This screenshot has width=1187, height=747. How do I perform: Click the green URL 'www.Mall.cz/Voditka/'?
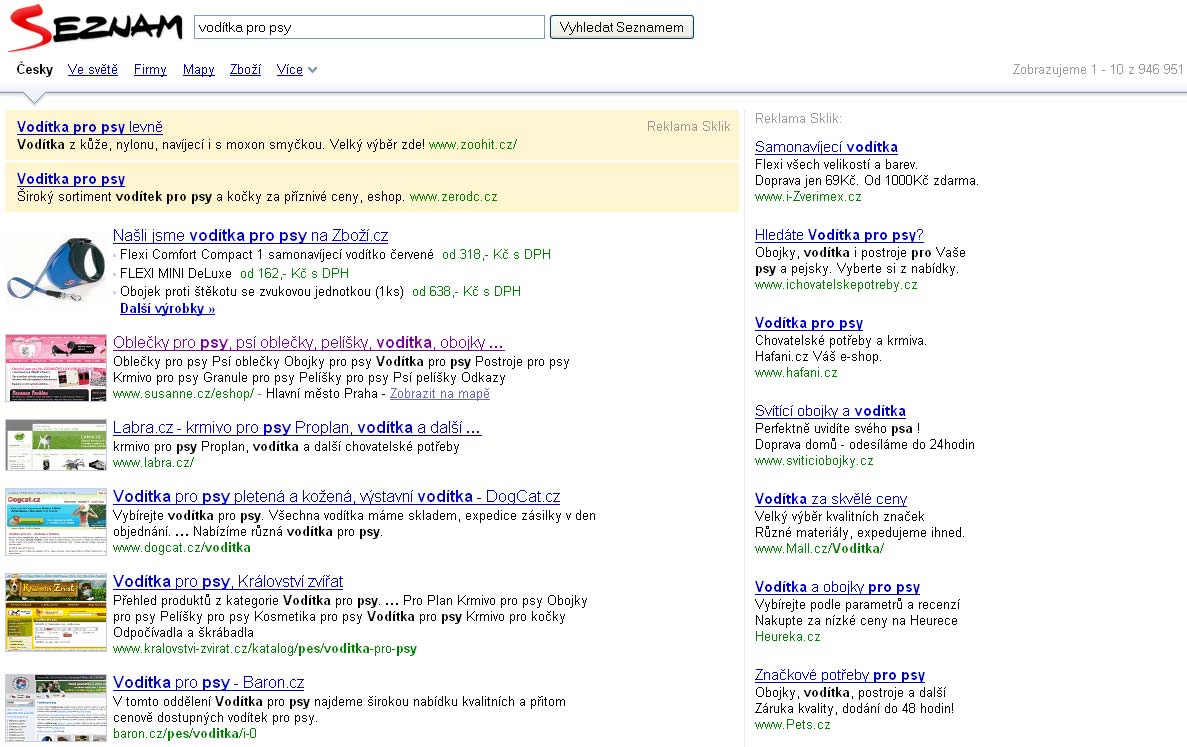click(819, 549)
